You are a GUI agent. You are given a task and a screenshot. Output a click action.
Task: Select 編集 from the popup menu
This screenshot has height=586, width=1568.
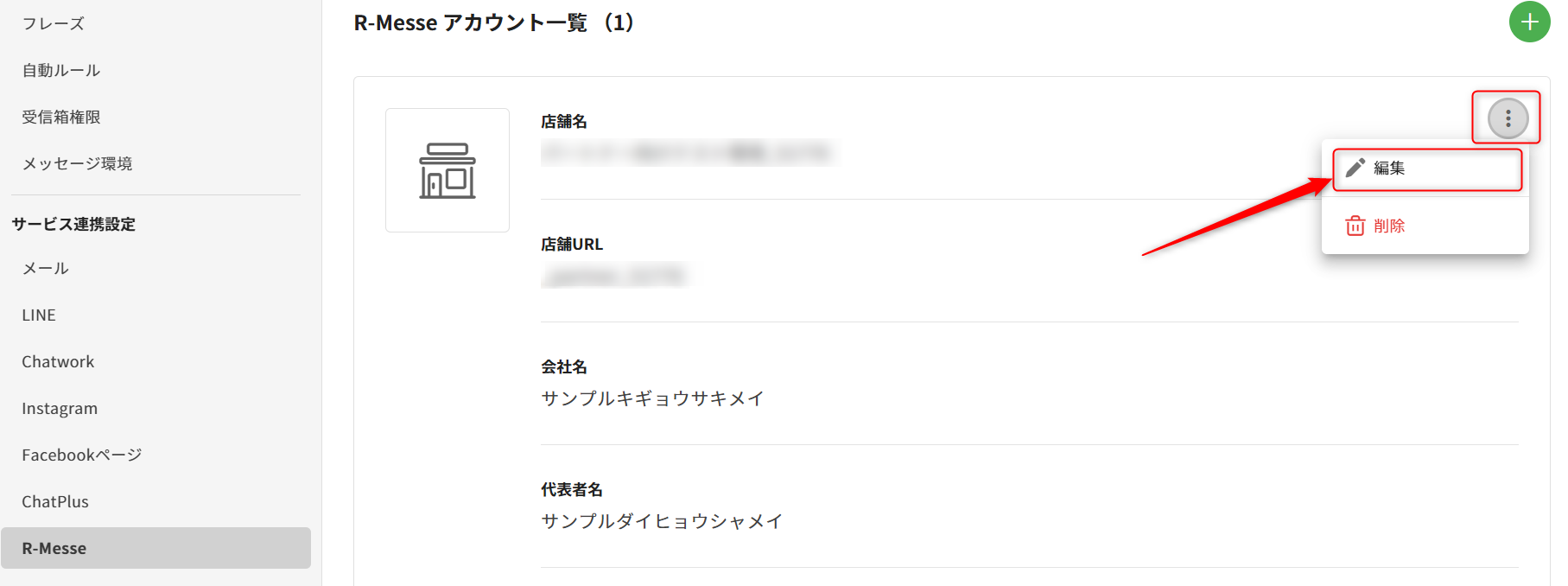point(1389,169)
